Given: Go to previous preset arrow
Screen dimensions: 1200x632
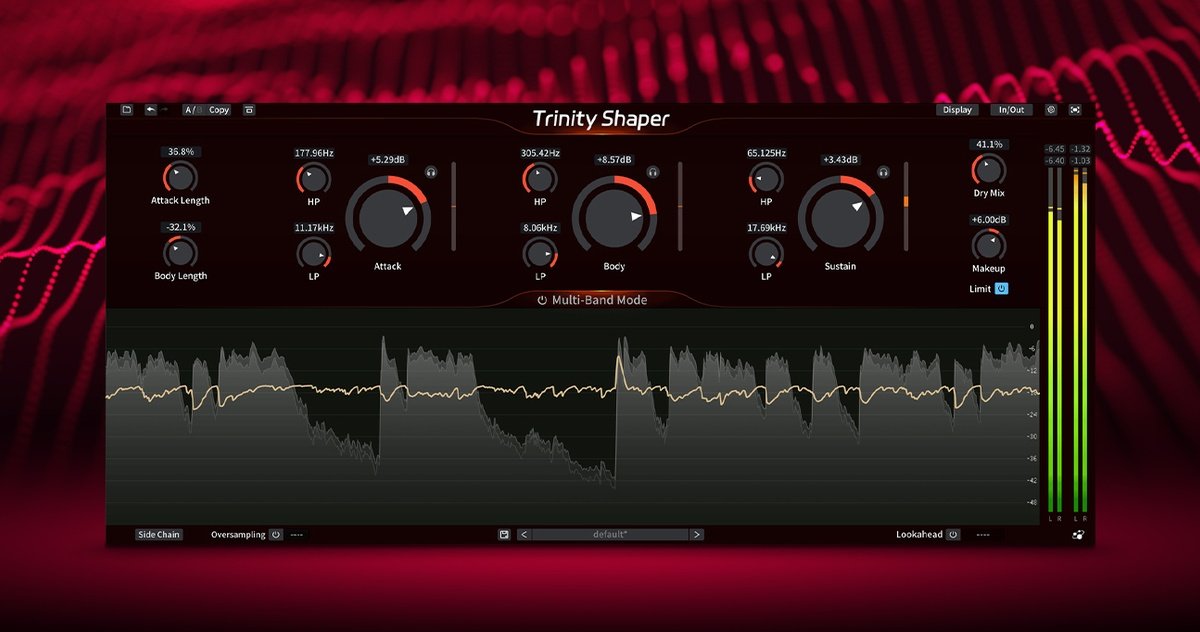Looking at the screenshot, I should pos(523,534).
